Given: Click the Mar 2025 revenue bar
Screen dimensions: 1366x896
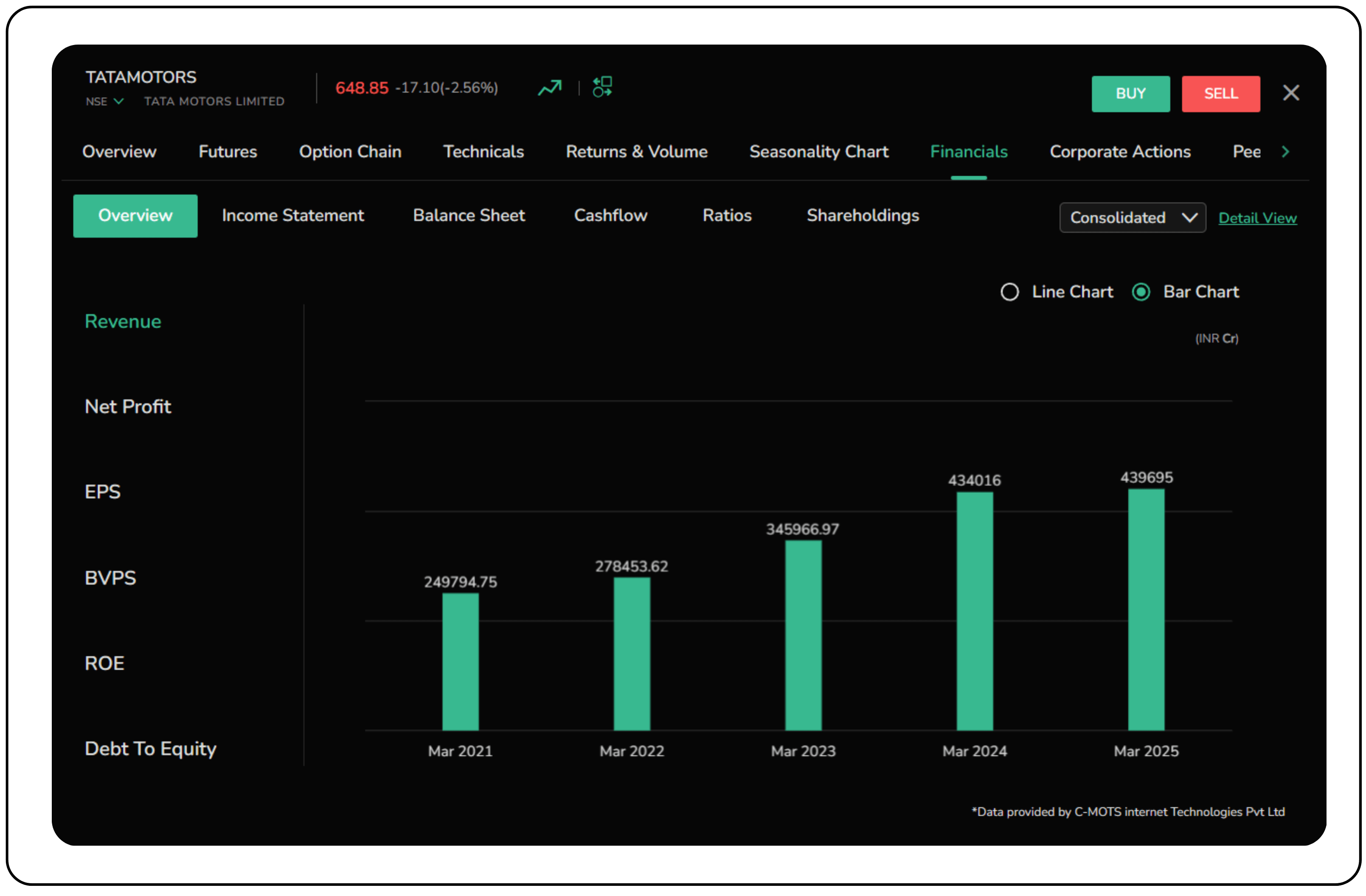Looking at the screenshot, I should click(1146, 610).
